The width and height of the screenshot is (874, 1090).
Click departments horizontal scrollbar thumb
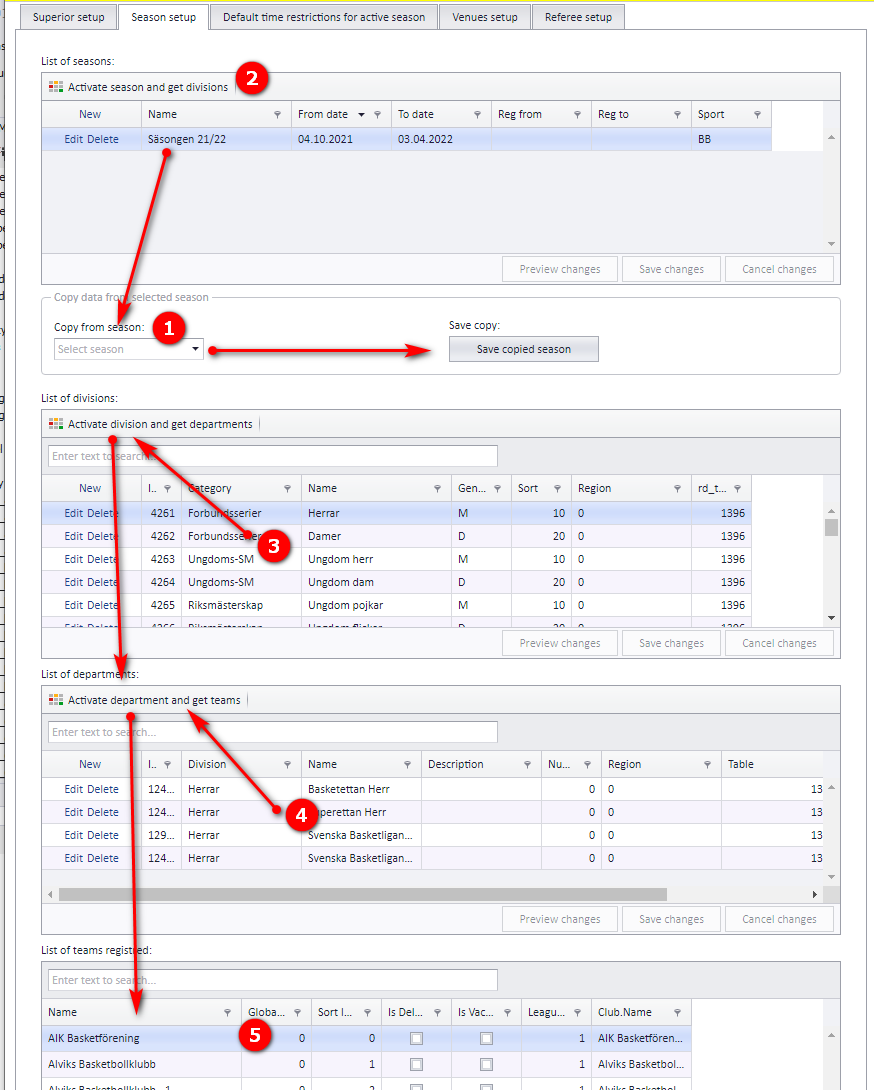click(363, 894)
